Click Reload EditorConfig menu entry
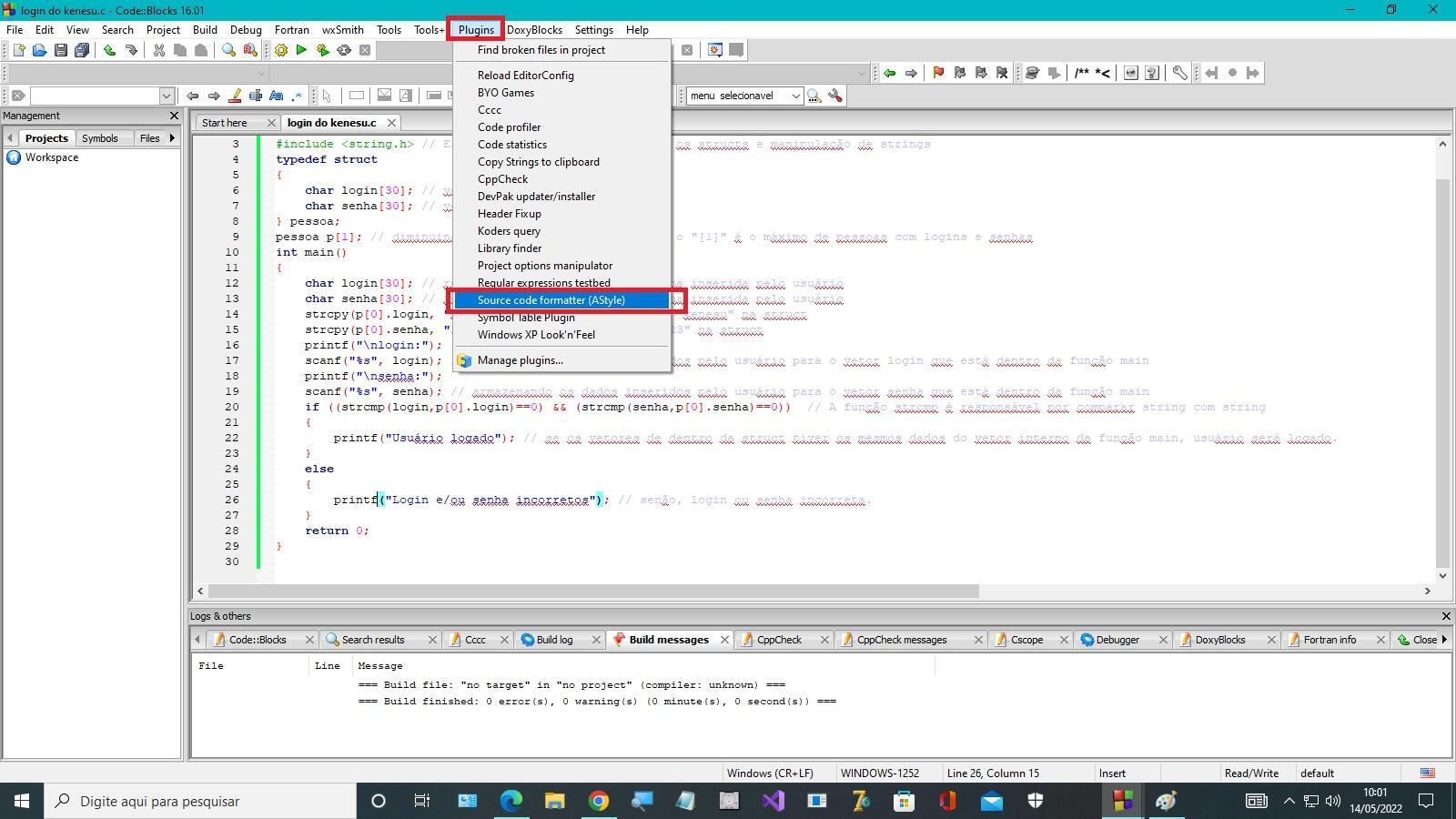1456x819 pixels. pyautogui.click(x=561, y=76)
